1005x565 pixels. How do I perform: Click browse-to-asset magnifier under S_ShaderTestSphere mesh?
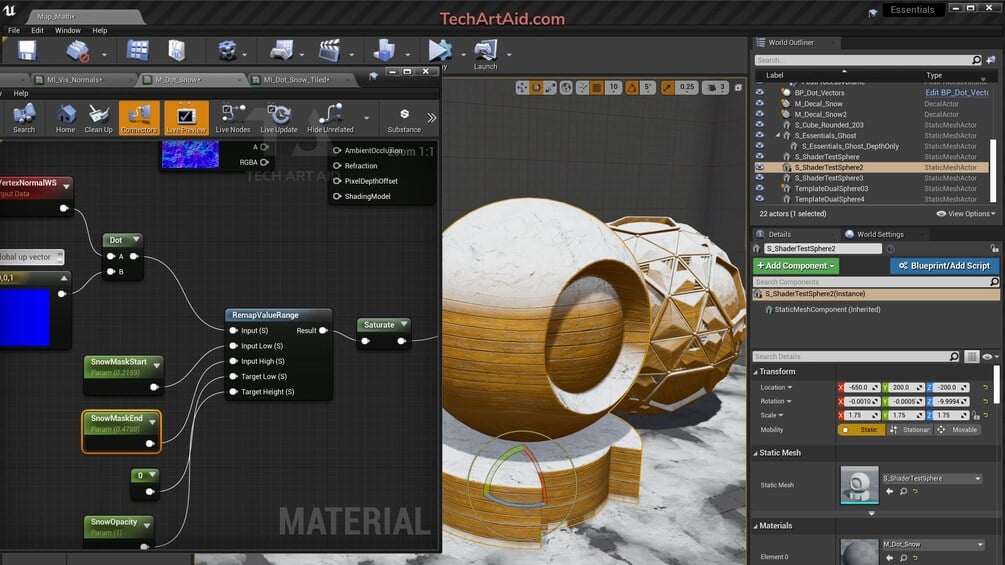coord(903,491)
